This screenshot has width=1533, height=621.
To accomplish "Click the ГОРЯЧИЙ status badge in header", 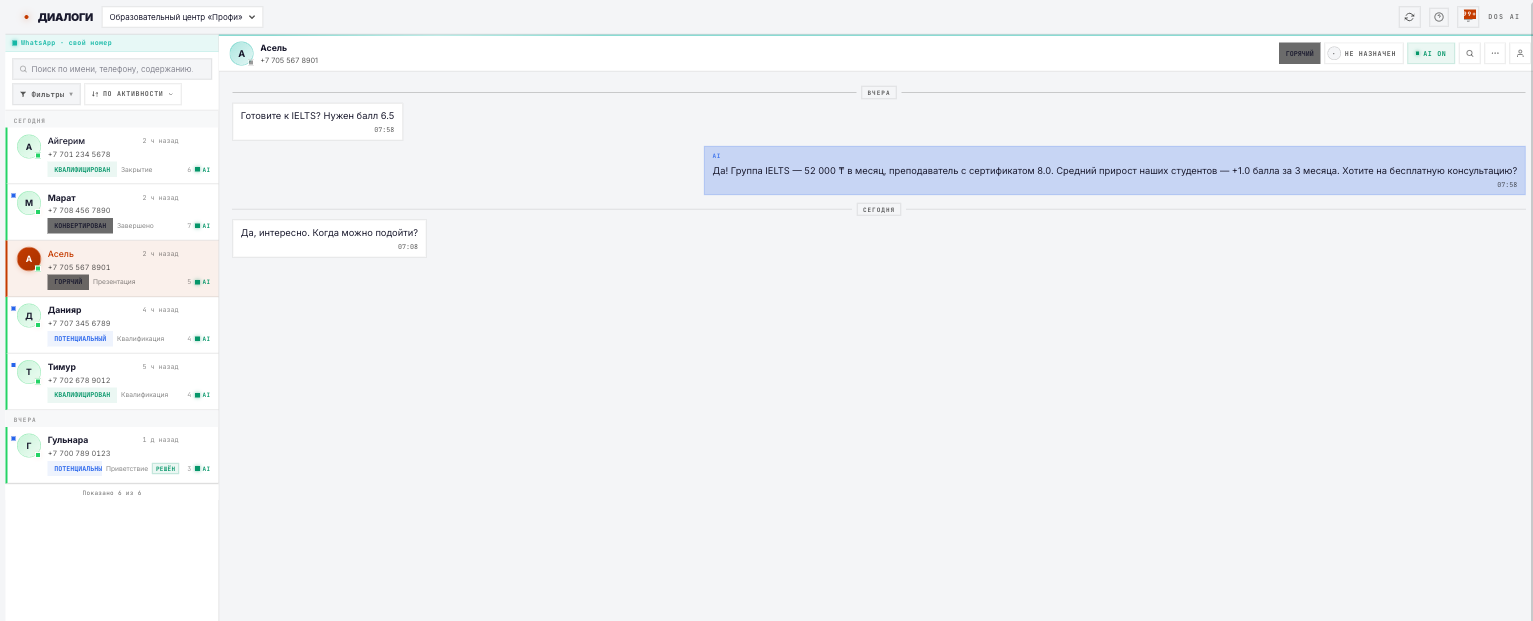I will (x=1300, y=53).
